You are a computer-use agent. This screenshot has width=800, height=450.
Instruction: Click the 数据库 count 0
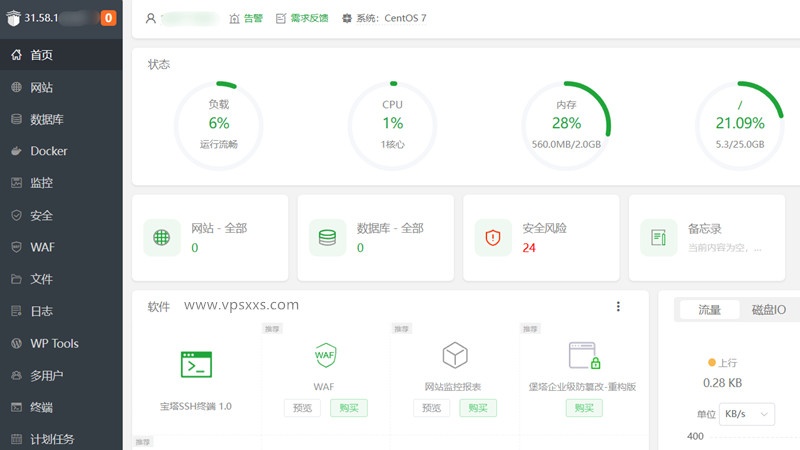pos(360,248)
